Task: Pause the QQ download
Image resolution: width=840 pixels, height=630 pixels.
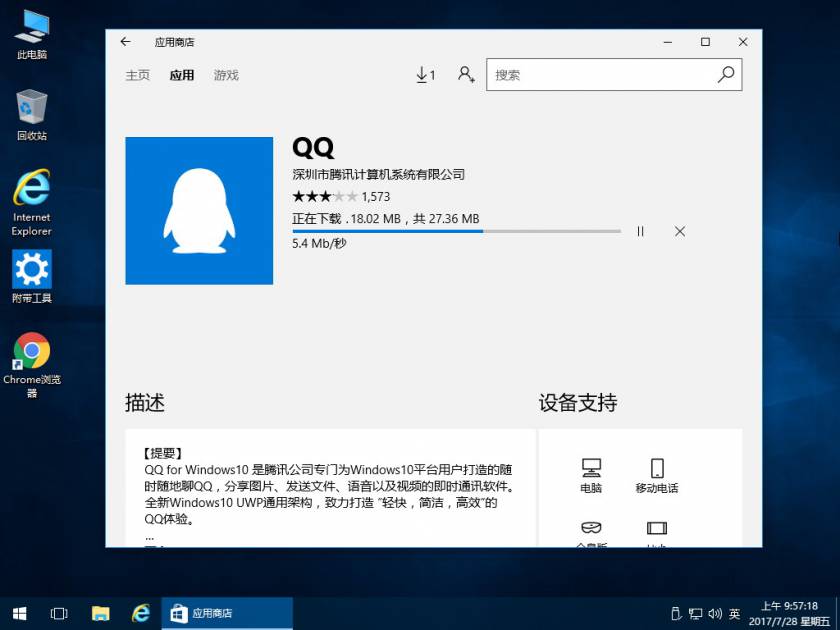Action: [640, 231]
